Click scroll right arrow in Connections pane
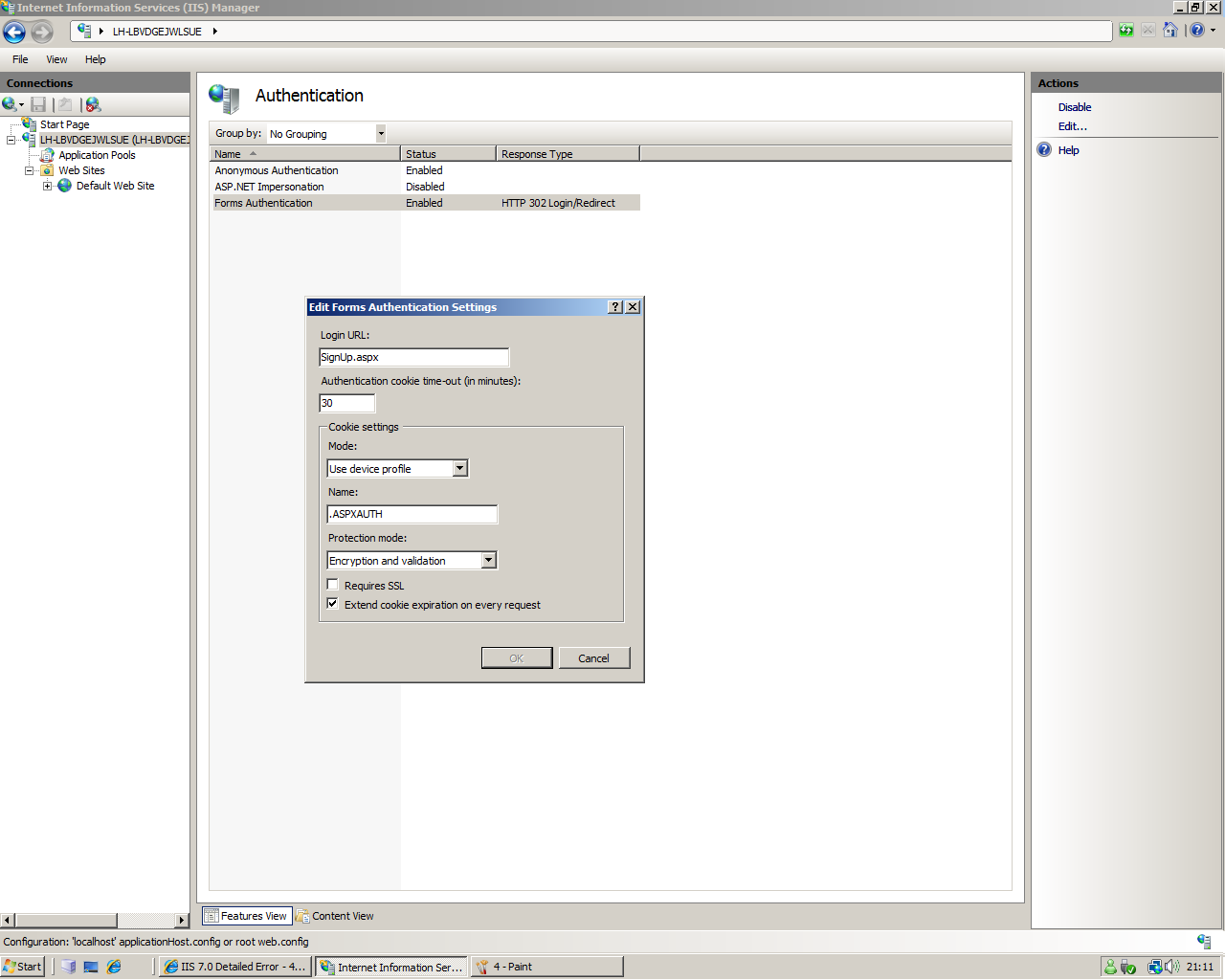The image size is (1225, 980). click(x=183, y=921)
